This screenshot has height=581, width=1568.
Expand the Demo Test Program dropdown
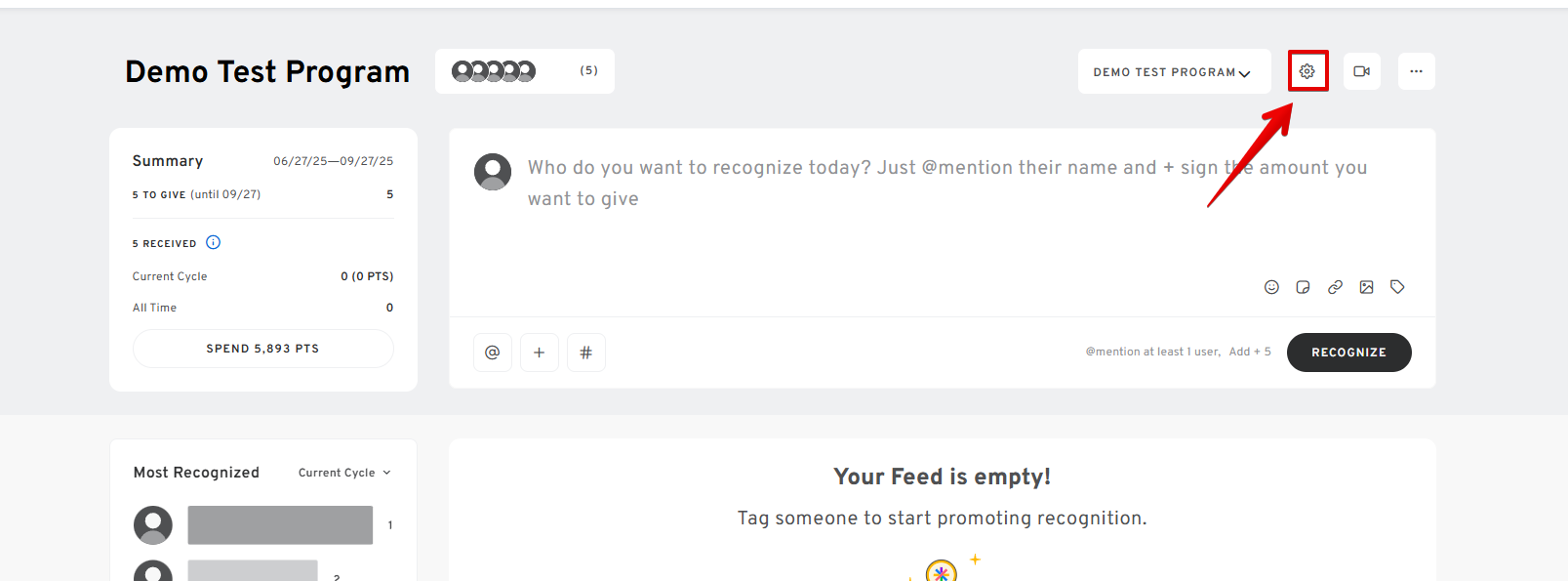(1174, 72)
